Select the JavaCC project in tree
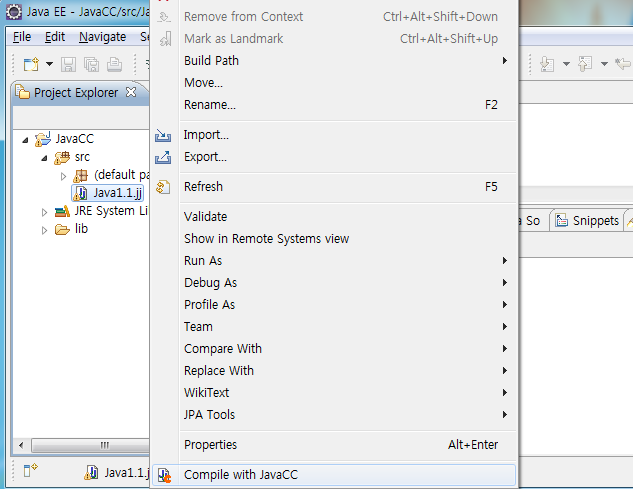Screen dimensions: 633x489 pos(65,139)
